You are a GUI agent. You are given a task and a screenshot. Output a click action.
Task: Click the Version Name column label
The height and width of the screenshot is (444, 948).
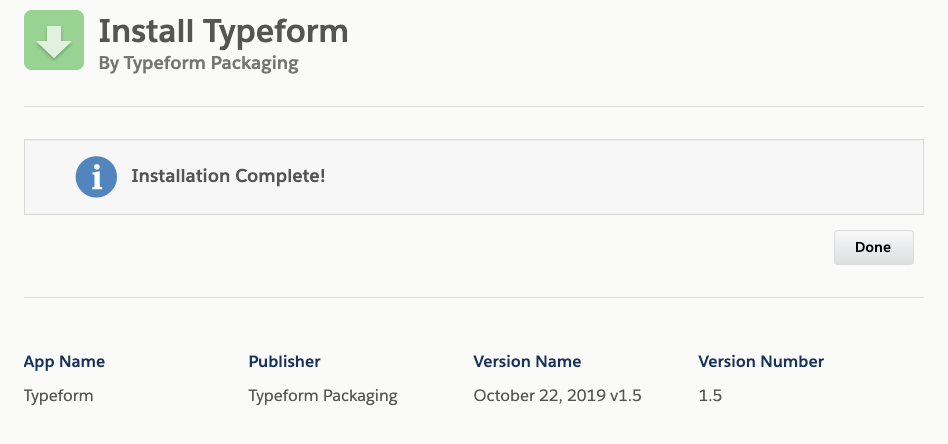coord(527,362)
